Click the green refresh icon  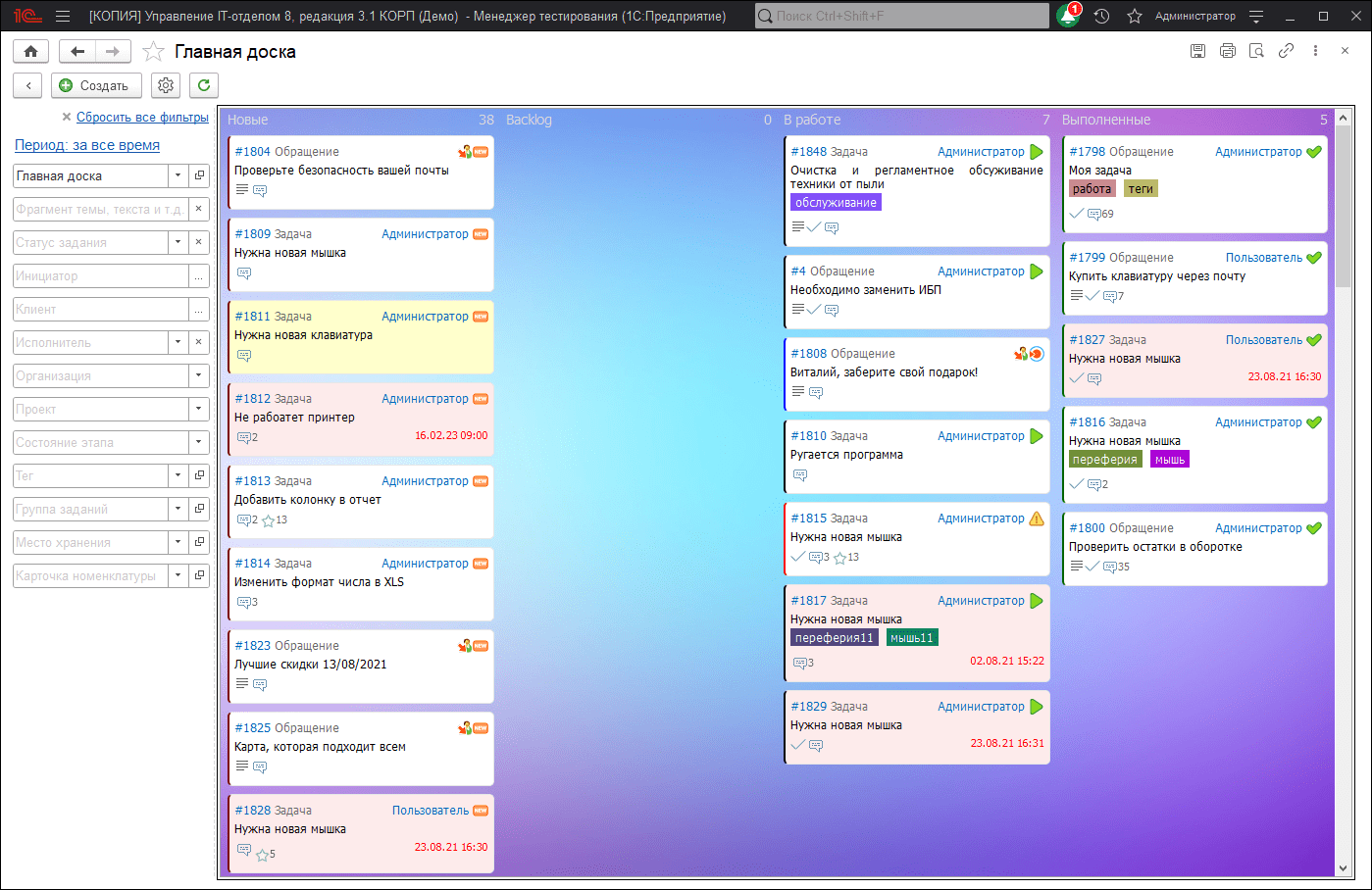(x=204, y=85)
